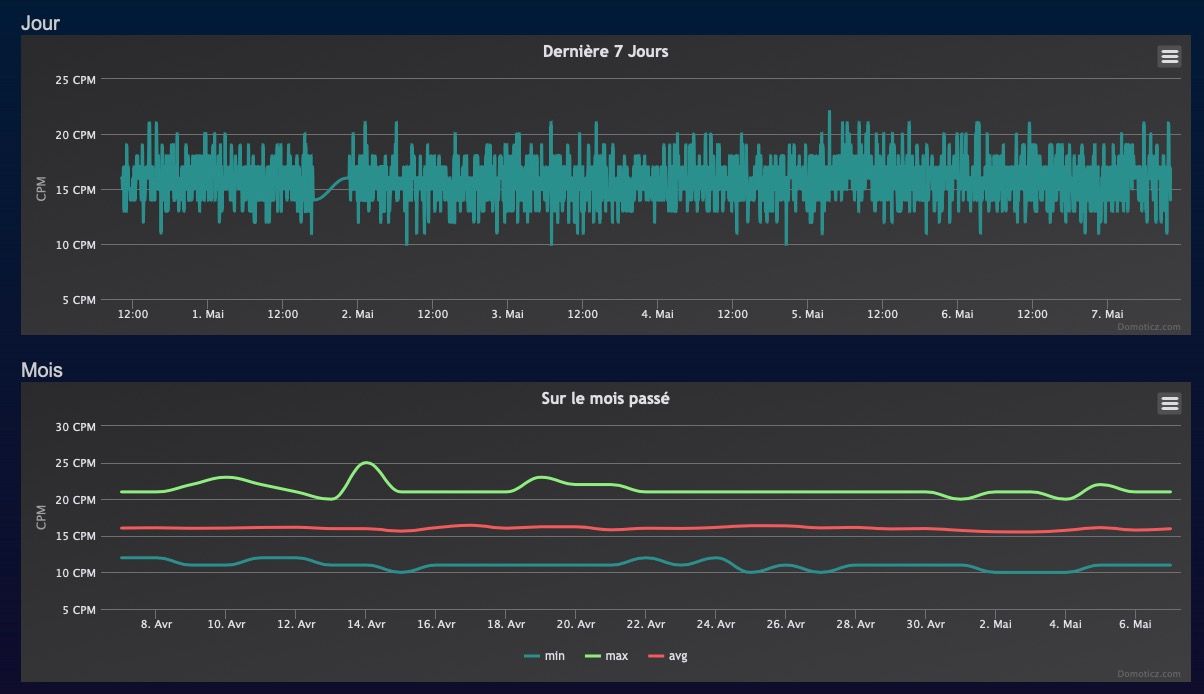Click the "14. Avr" x-axis date label
Viewport: 1204px width, 694px height.
click(366, 624)
